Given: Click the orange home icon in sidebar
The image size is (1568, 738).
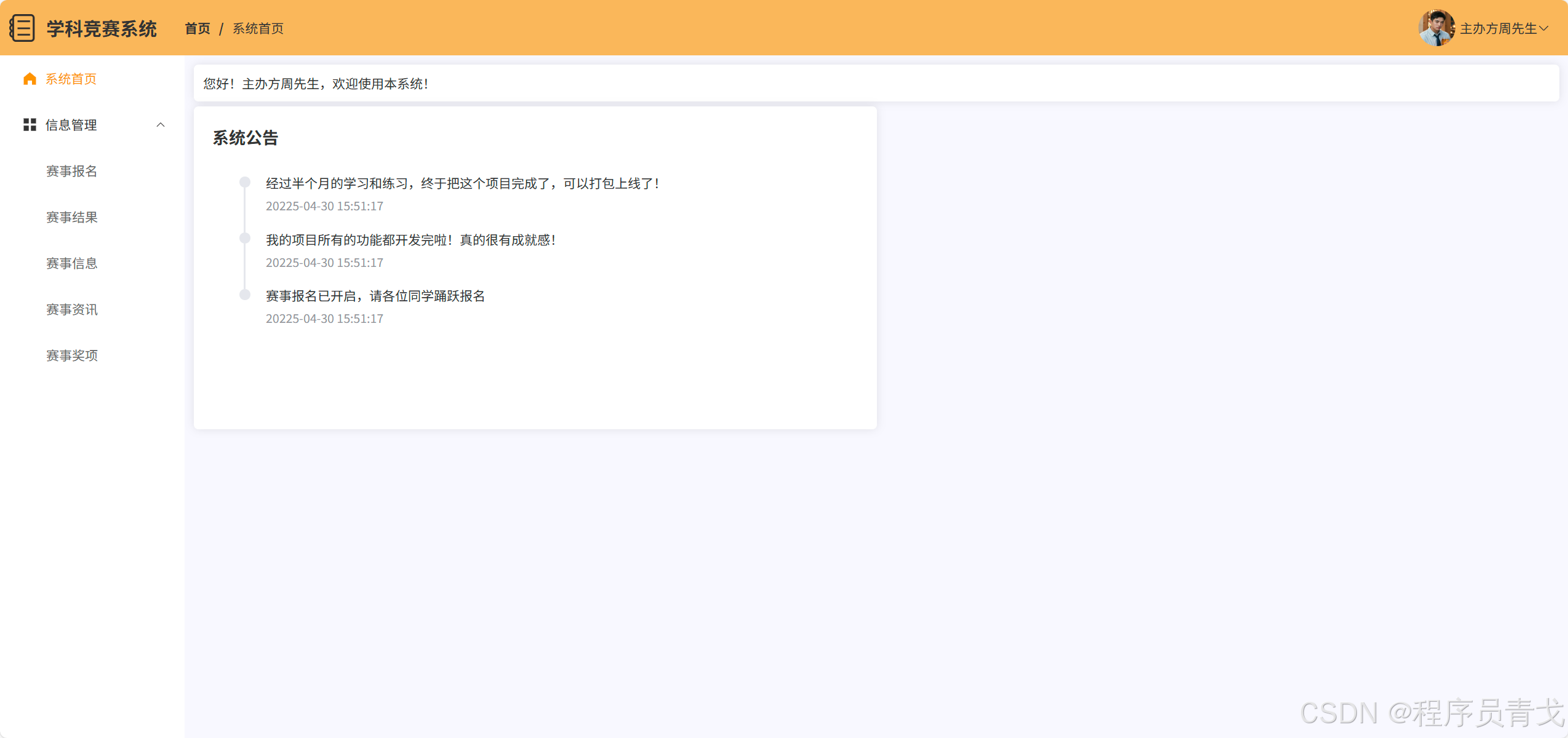Looking at the screenshot, I should click(x=30, y=79).
